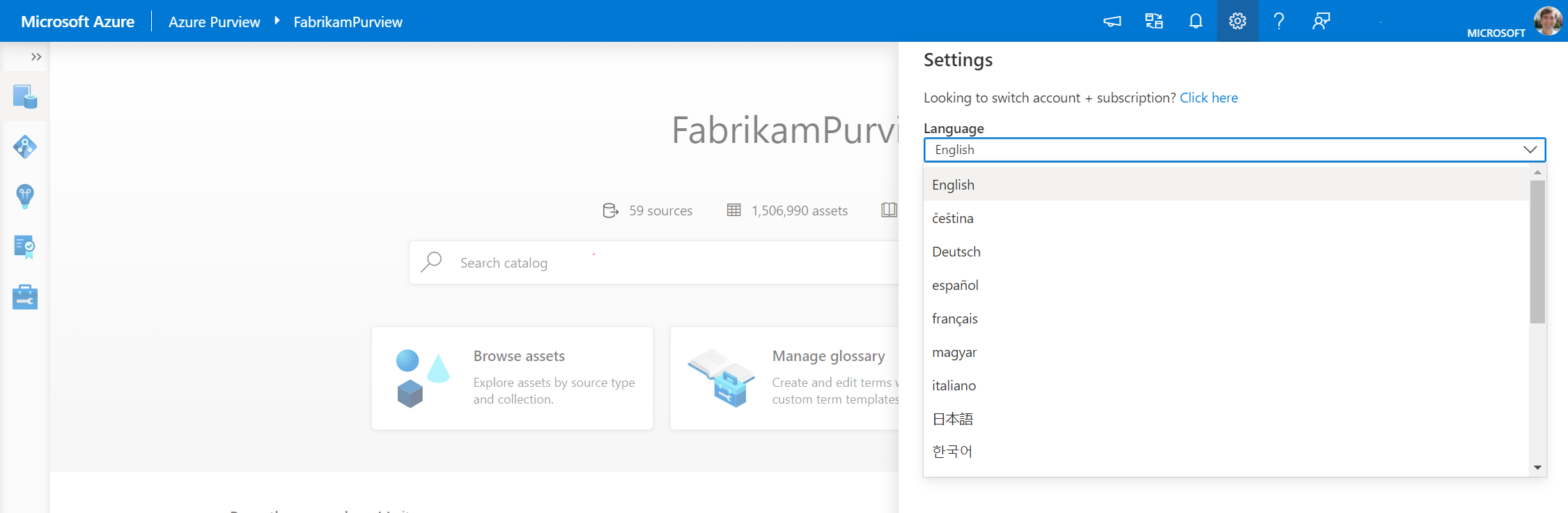Select Deutsch in the language list

click(1226, 252)
